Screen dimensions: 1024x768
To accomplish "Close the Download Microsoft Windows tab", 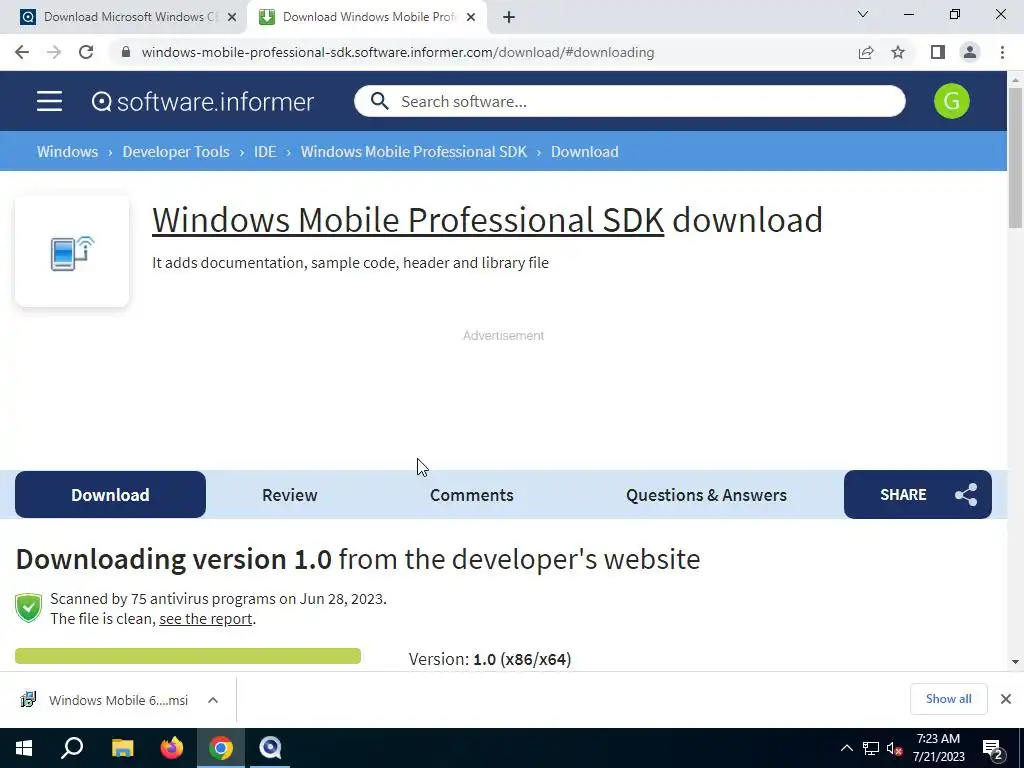I will coord(232,17).
